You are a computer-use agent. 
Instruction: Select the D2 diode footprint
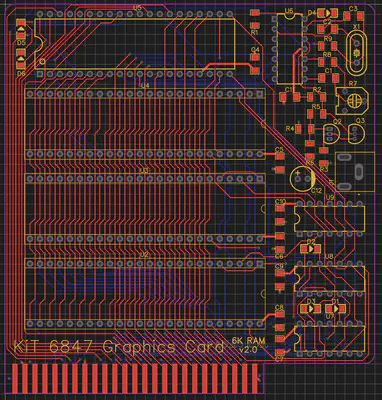310,249
